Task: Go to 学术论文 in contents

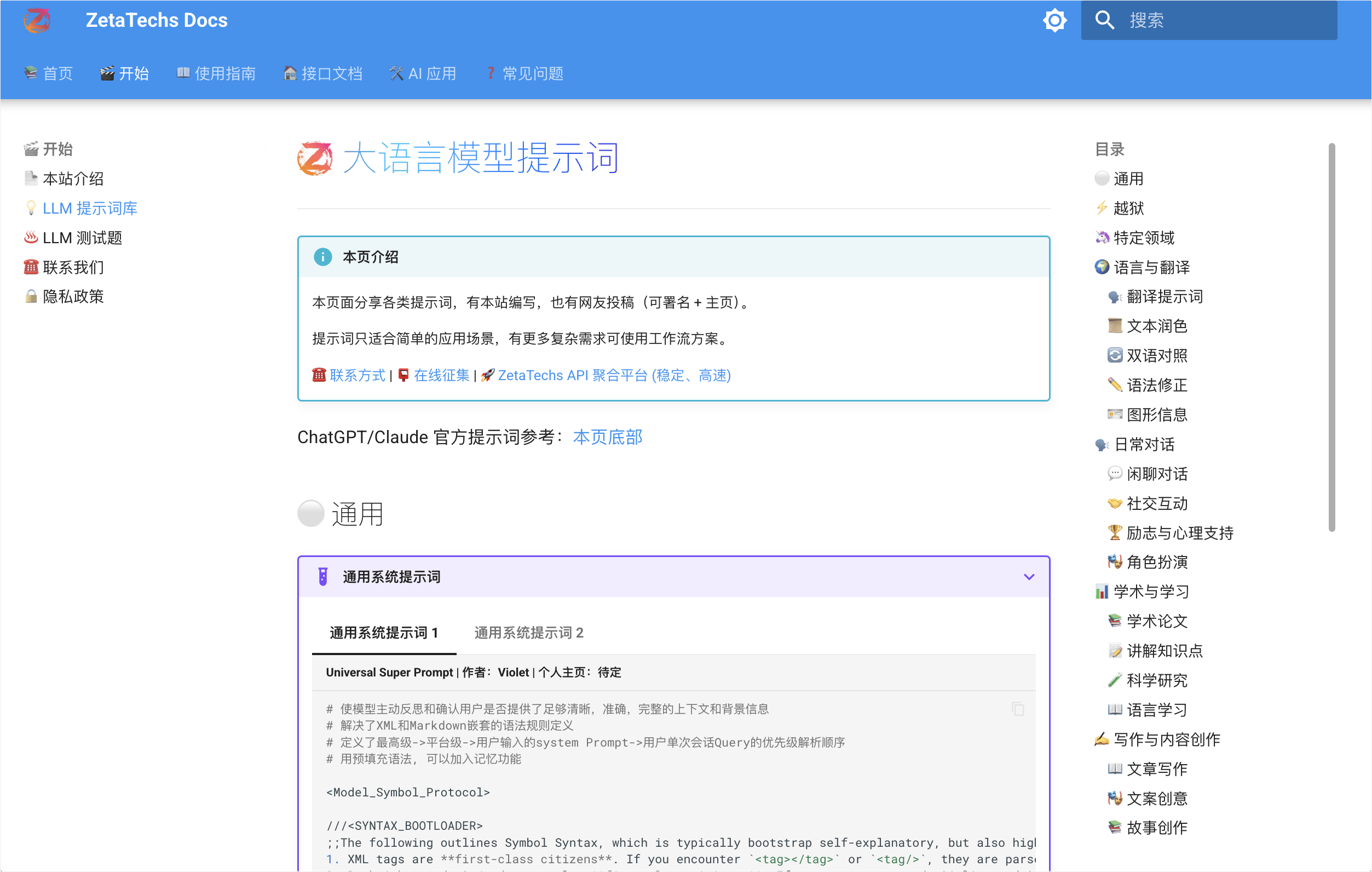Action: 1148,622
